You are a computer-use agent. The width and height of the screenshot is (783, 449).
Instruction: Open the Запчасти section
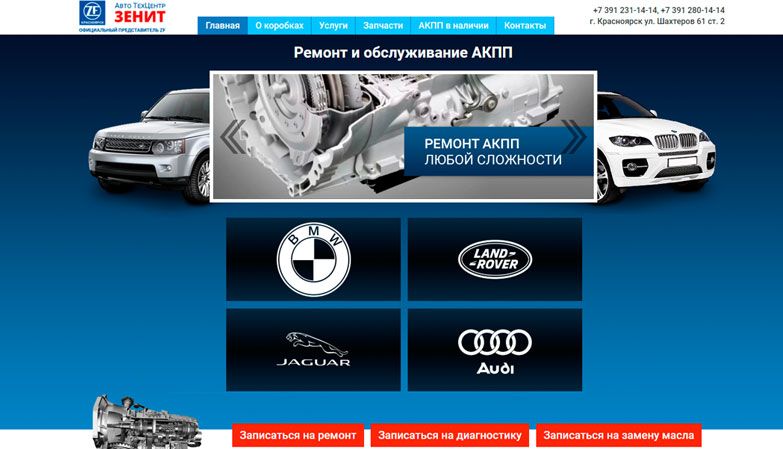[x=383, y=25]
